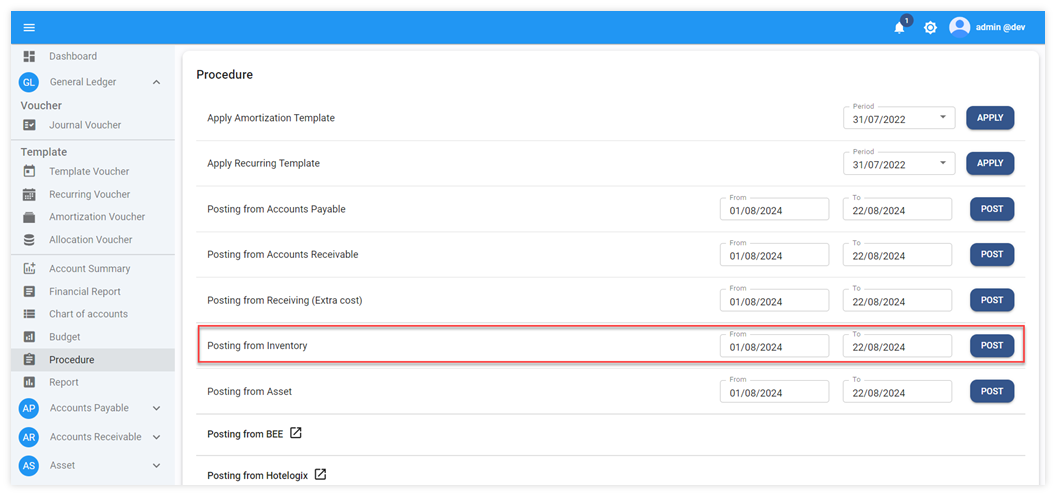
Task: Click the Journal Voucher icon in sidebar
Action: 29,125
